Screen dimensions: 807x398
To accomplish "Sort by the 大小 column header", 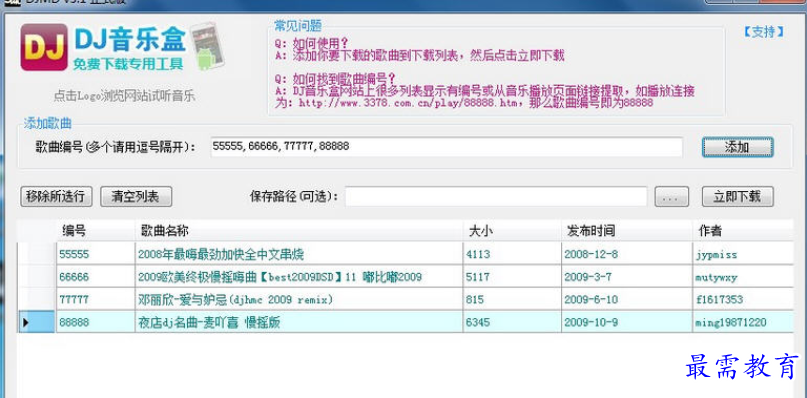I will pos(512,231).
